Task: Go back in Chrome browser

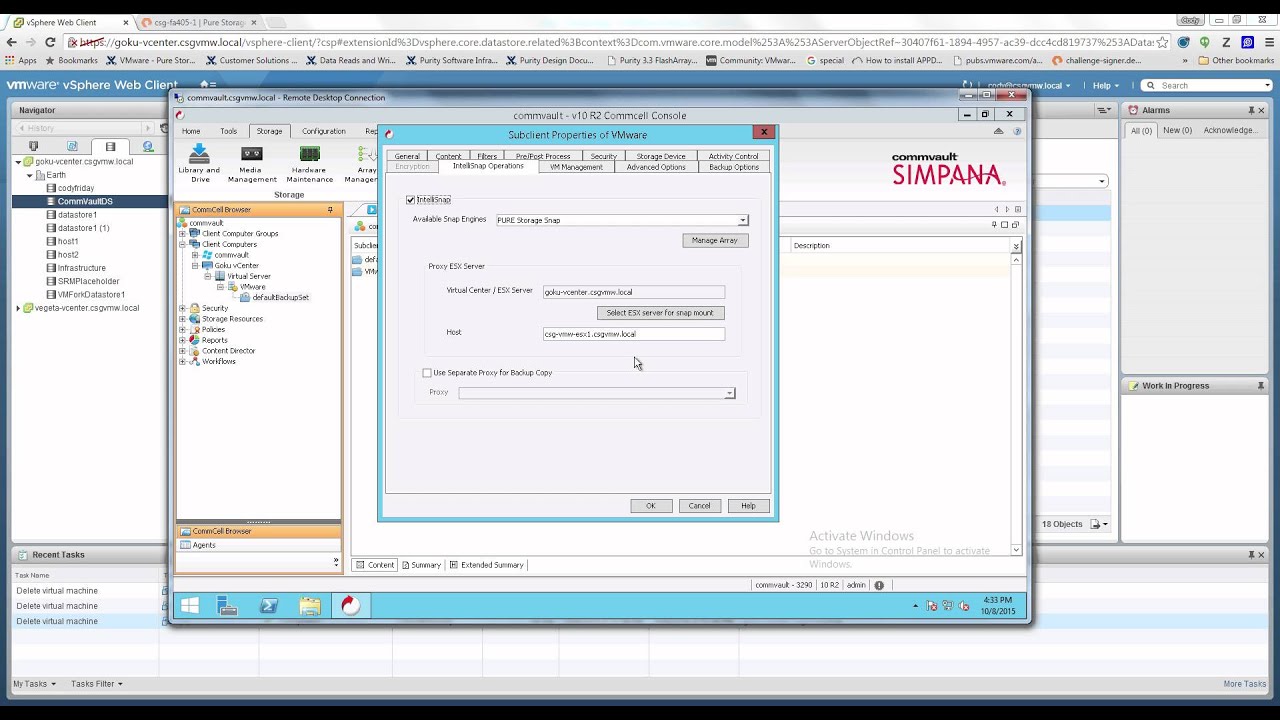Action: click(x=11, y=42)
